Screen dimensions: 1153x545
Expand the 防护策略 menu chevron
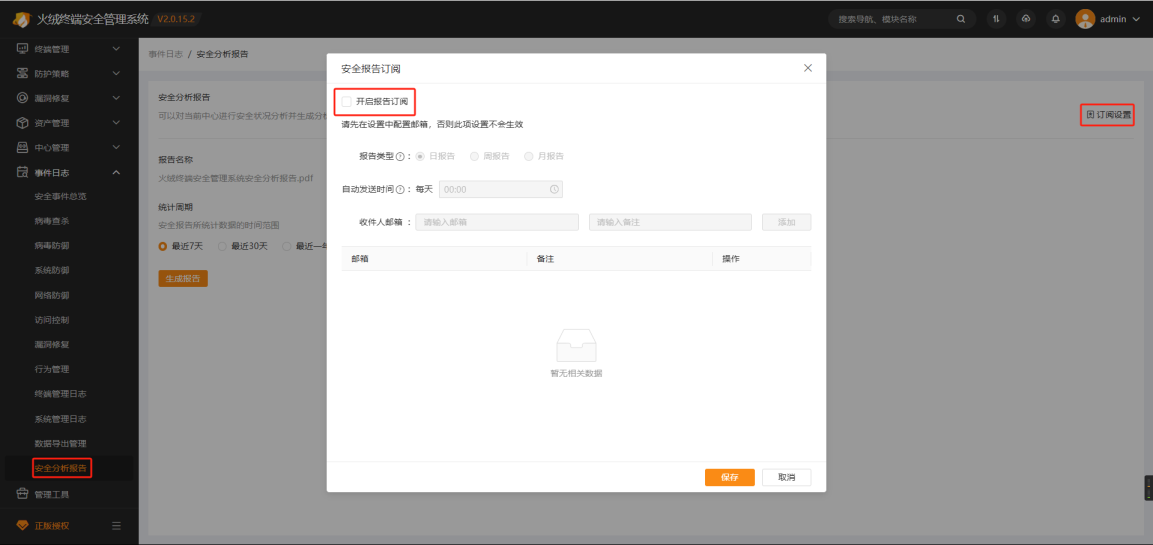pos(116,74)
